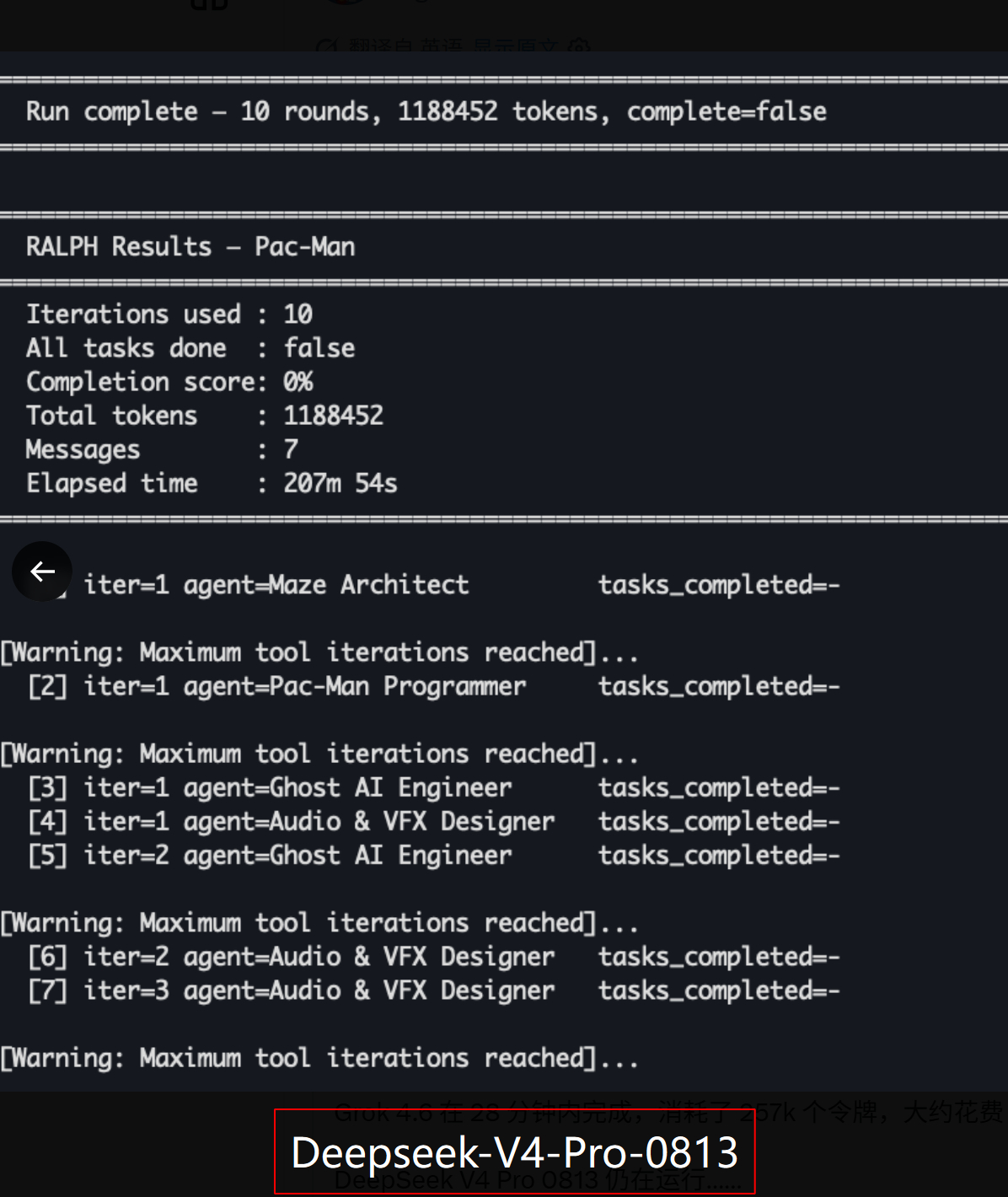This screenshot has height=1197, width=1008.
Task: Click entry [5] iter=2 Ghost AI Engineer
Action: pos(434,855)
